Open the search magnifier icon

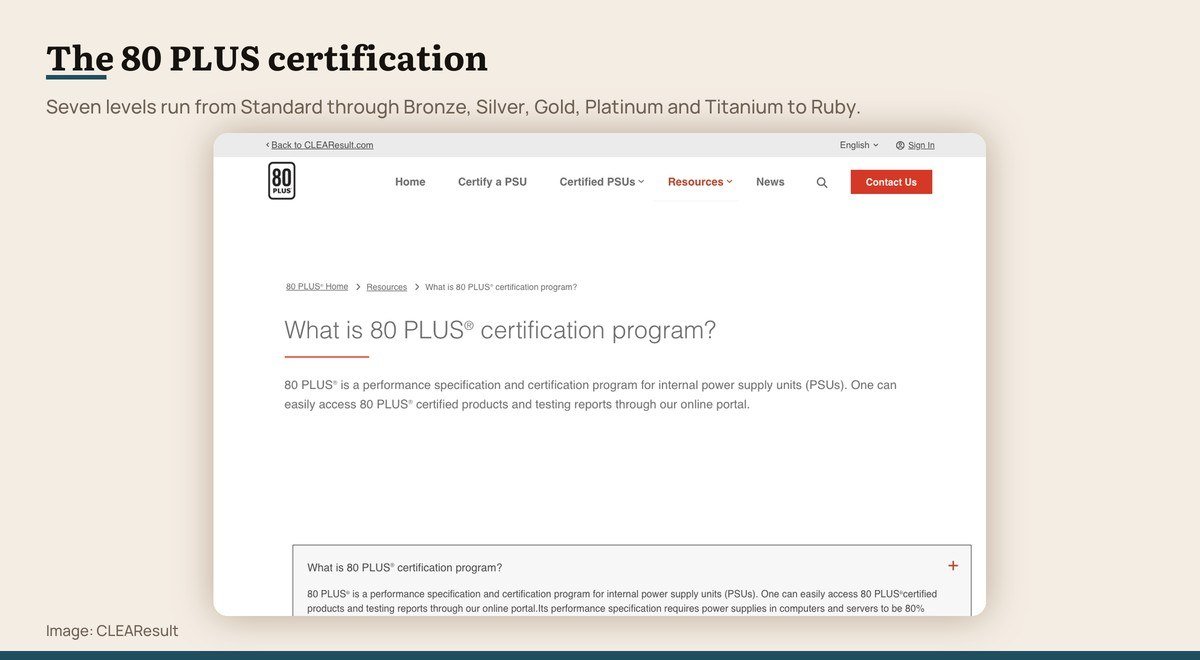tap(822, 183)
